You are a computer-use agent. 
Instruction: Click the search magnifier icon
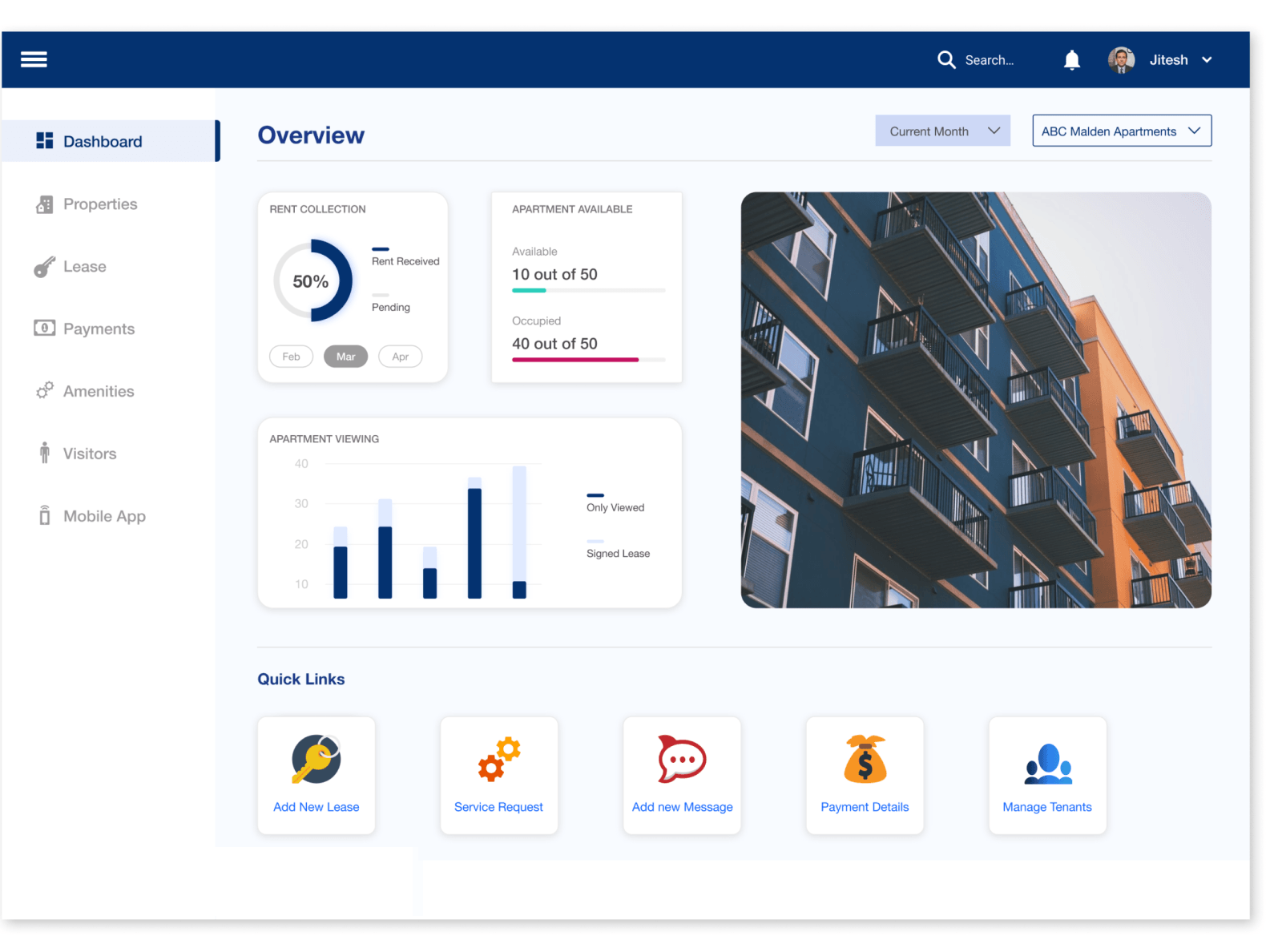click(x=946, y=60)
